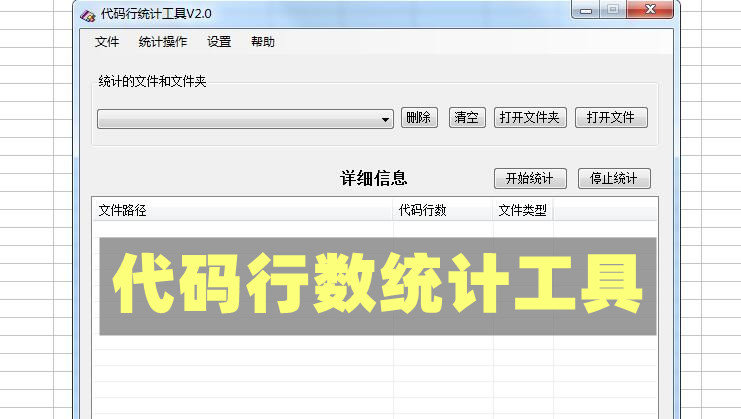
Task: Sort by the 文件类型 column header
Action: tap(523, 210)
